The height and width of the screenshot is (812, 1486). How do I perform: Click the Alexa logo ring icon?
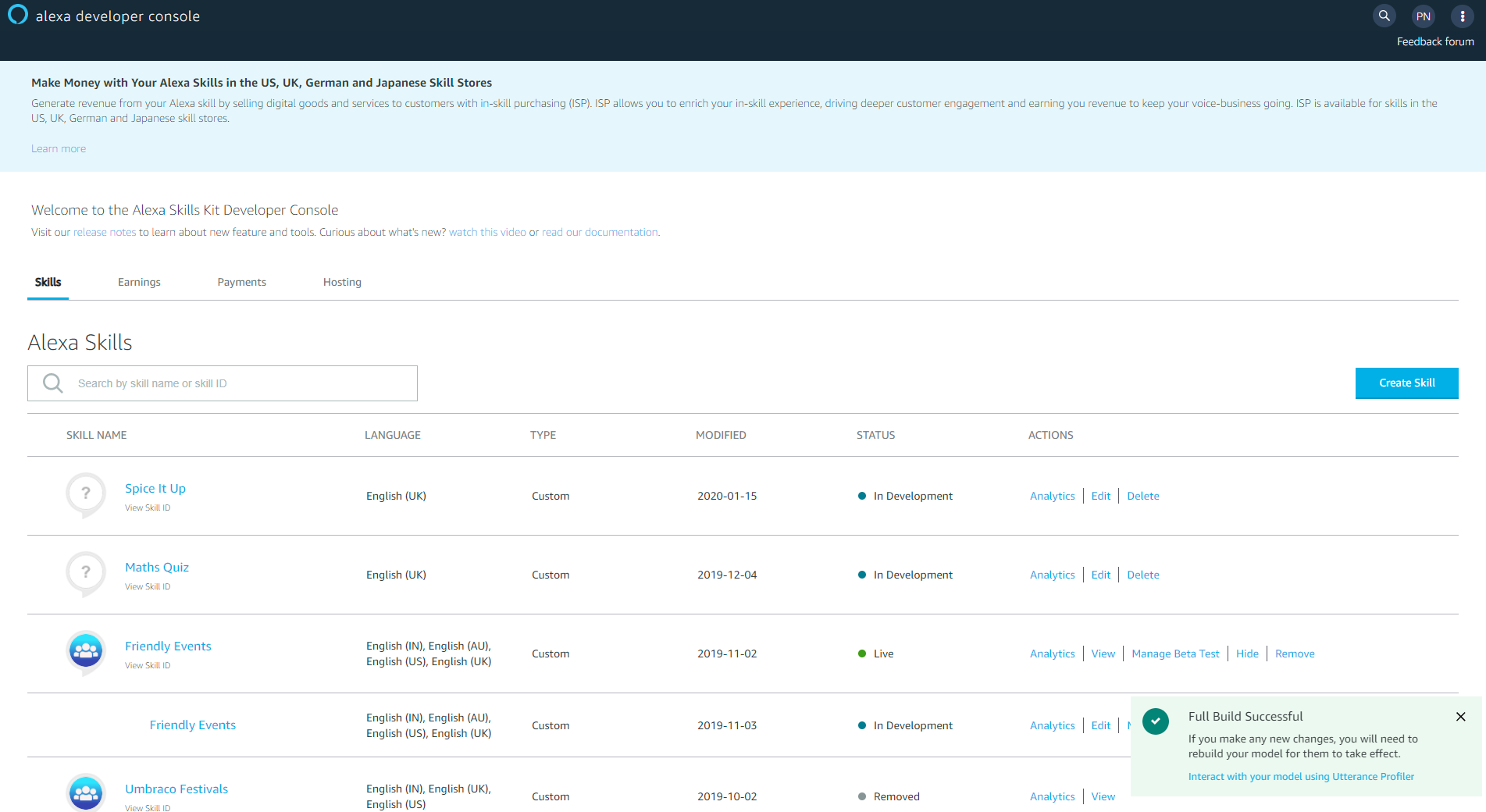pyautogui.click(x=17, y=15)
